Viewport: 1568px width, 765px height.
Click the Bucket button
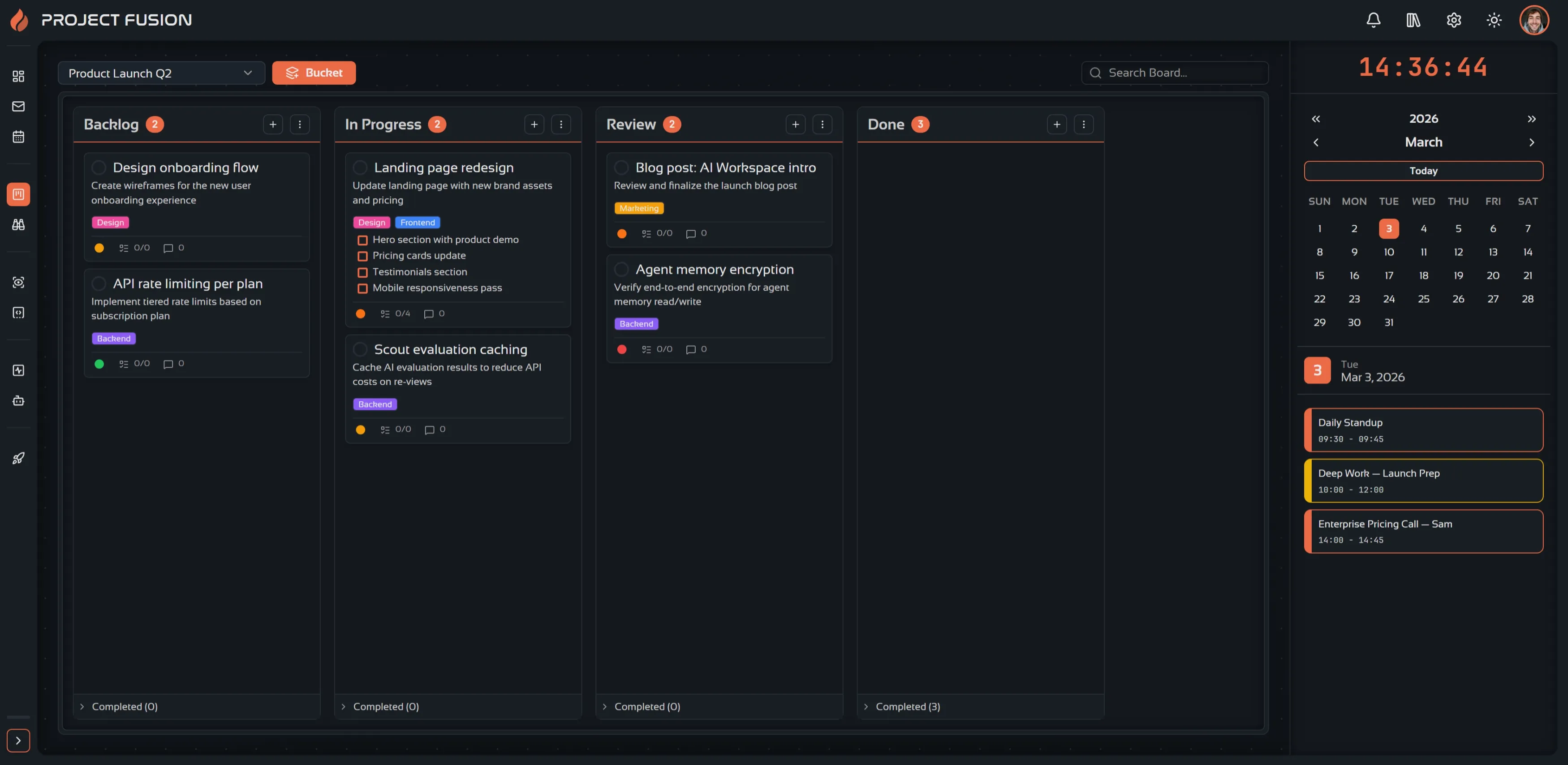(314, 73)
